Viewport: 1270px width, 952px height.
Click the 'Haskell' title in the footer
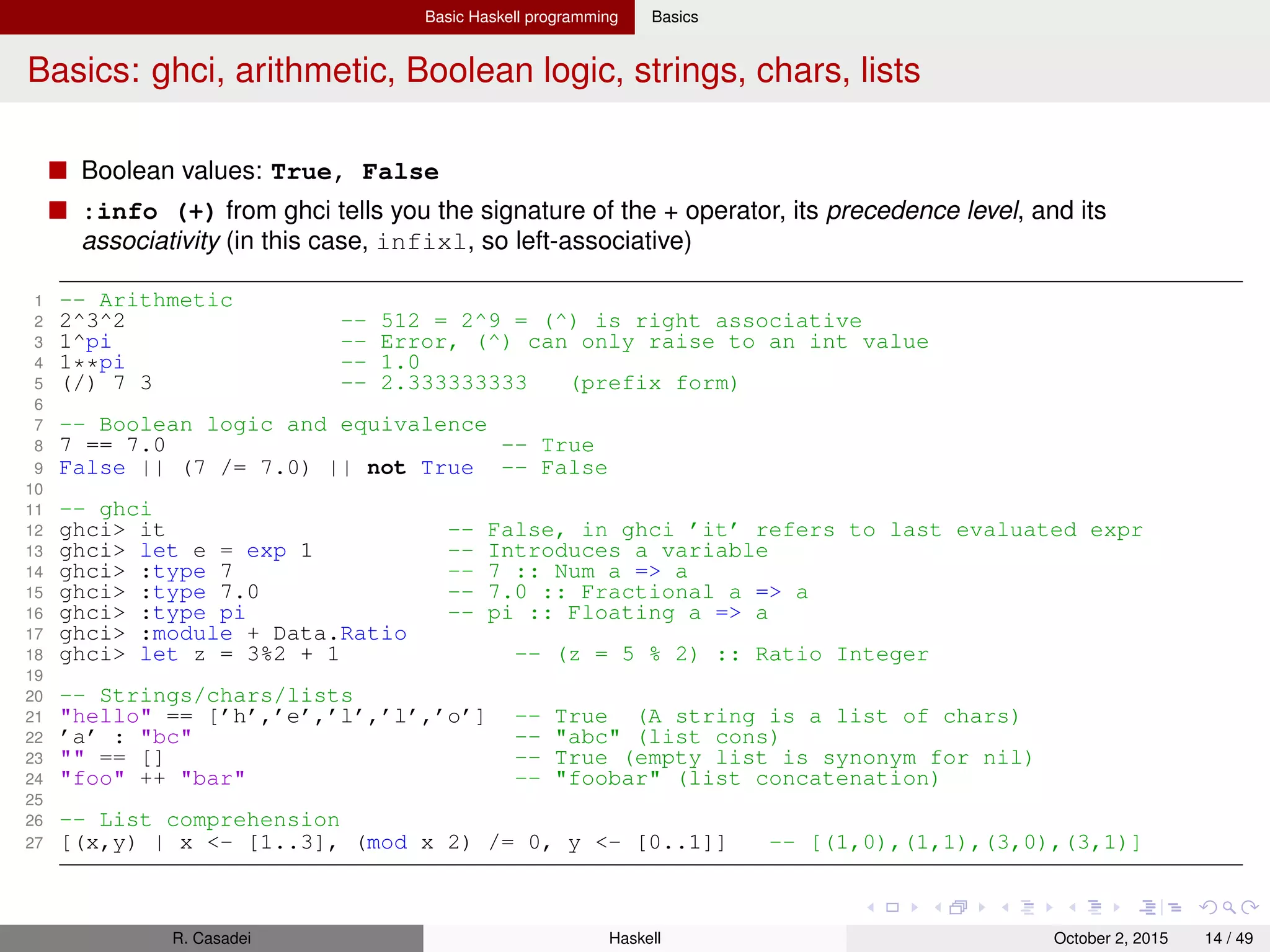[634, 938]
